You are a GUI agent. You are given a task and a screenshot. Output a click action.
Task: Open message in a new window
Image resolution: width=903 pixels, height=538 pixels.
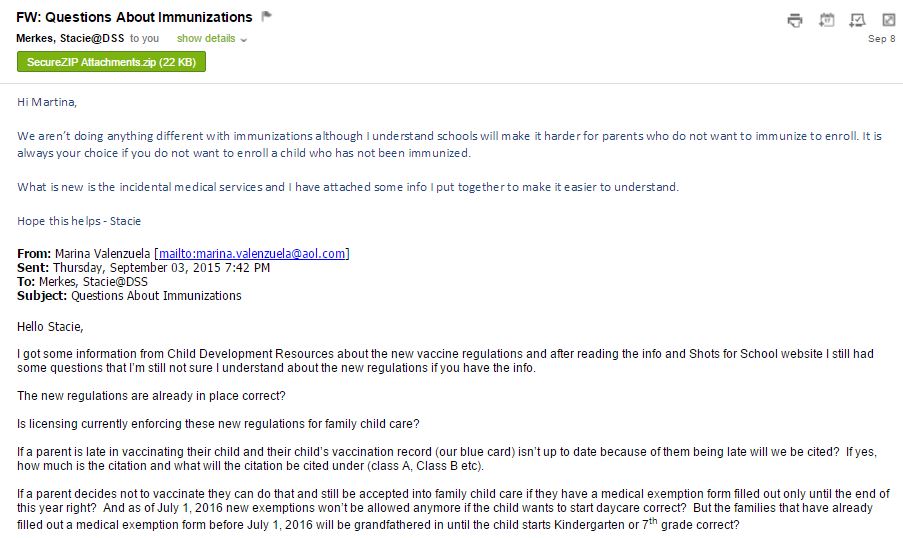tap(889, 20)
